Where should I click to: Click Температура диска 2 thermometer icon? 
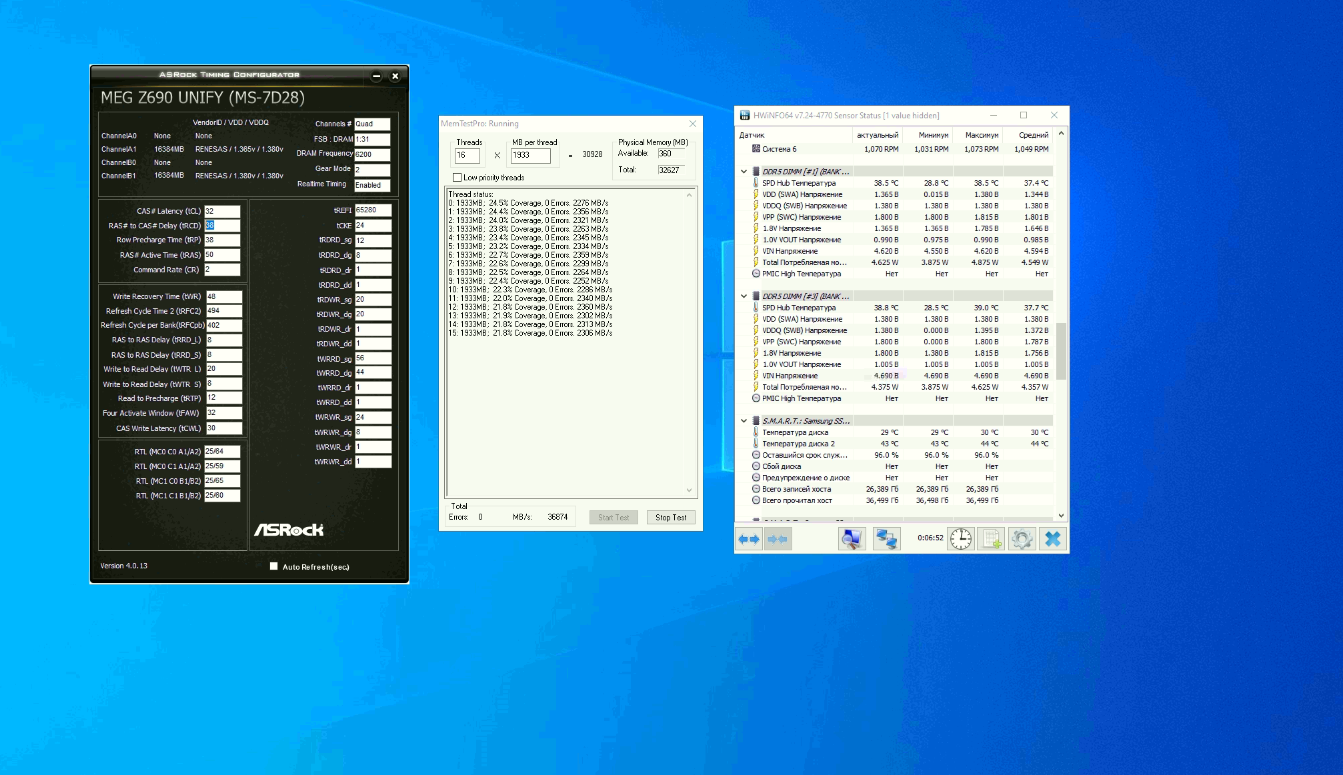755,443
